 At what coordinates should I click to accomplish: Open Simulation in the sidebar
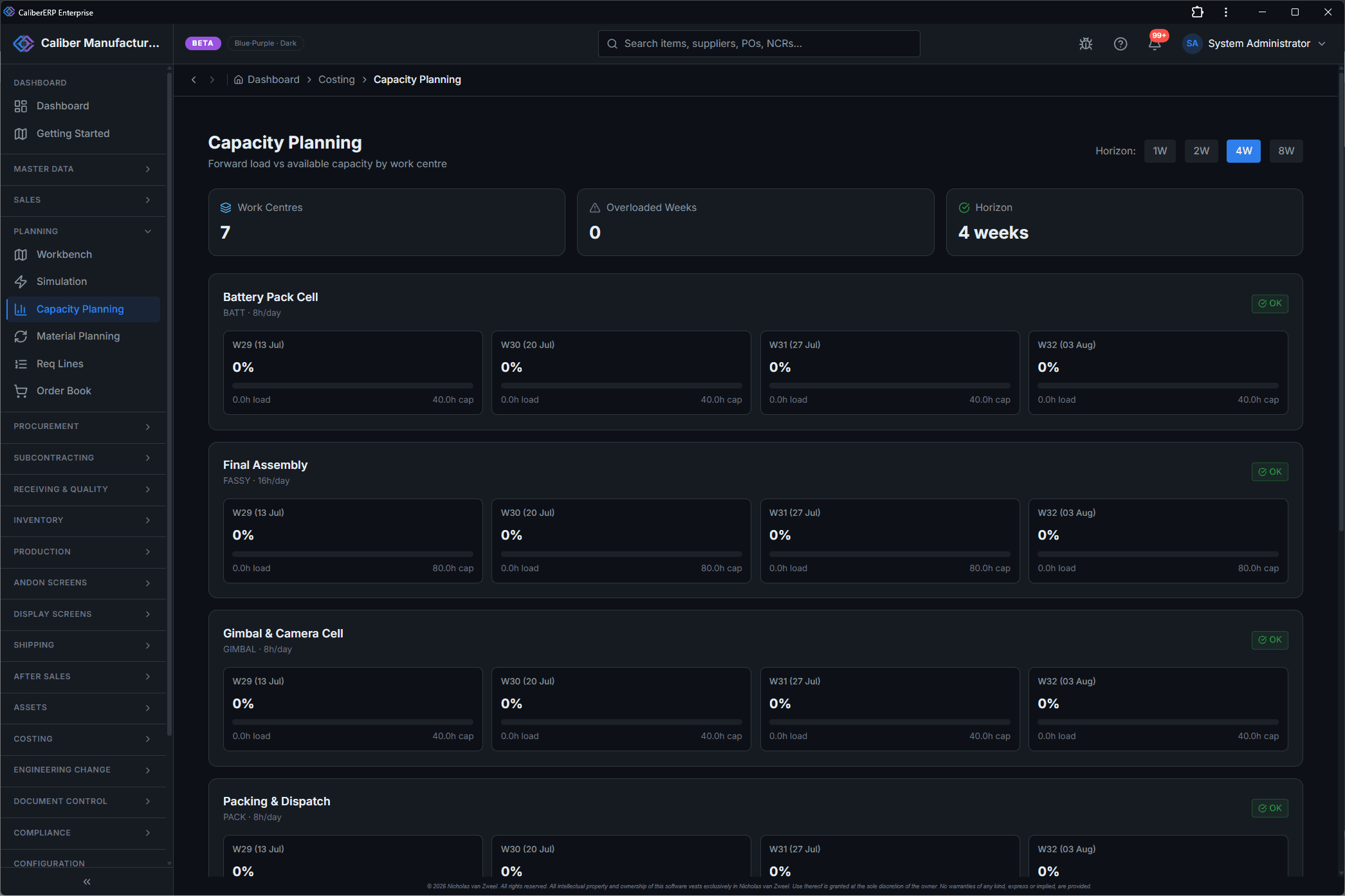(83, 282)
